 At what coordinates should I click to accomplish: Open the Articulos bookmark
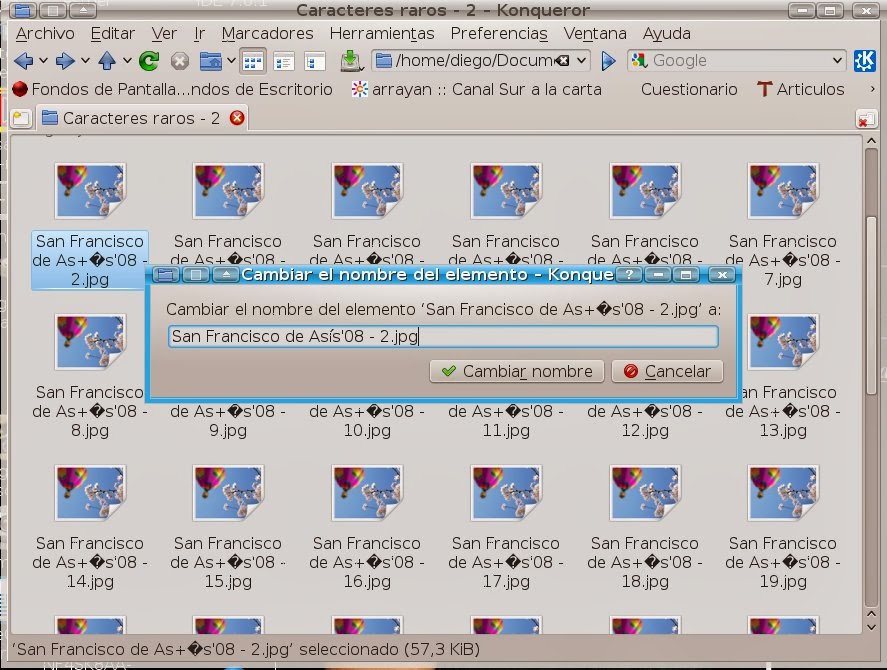[800, 89]
